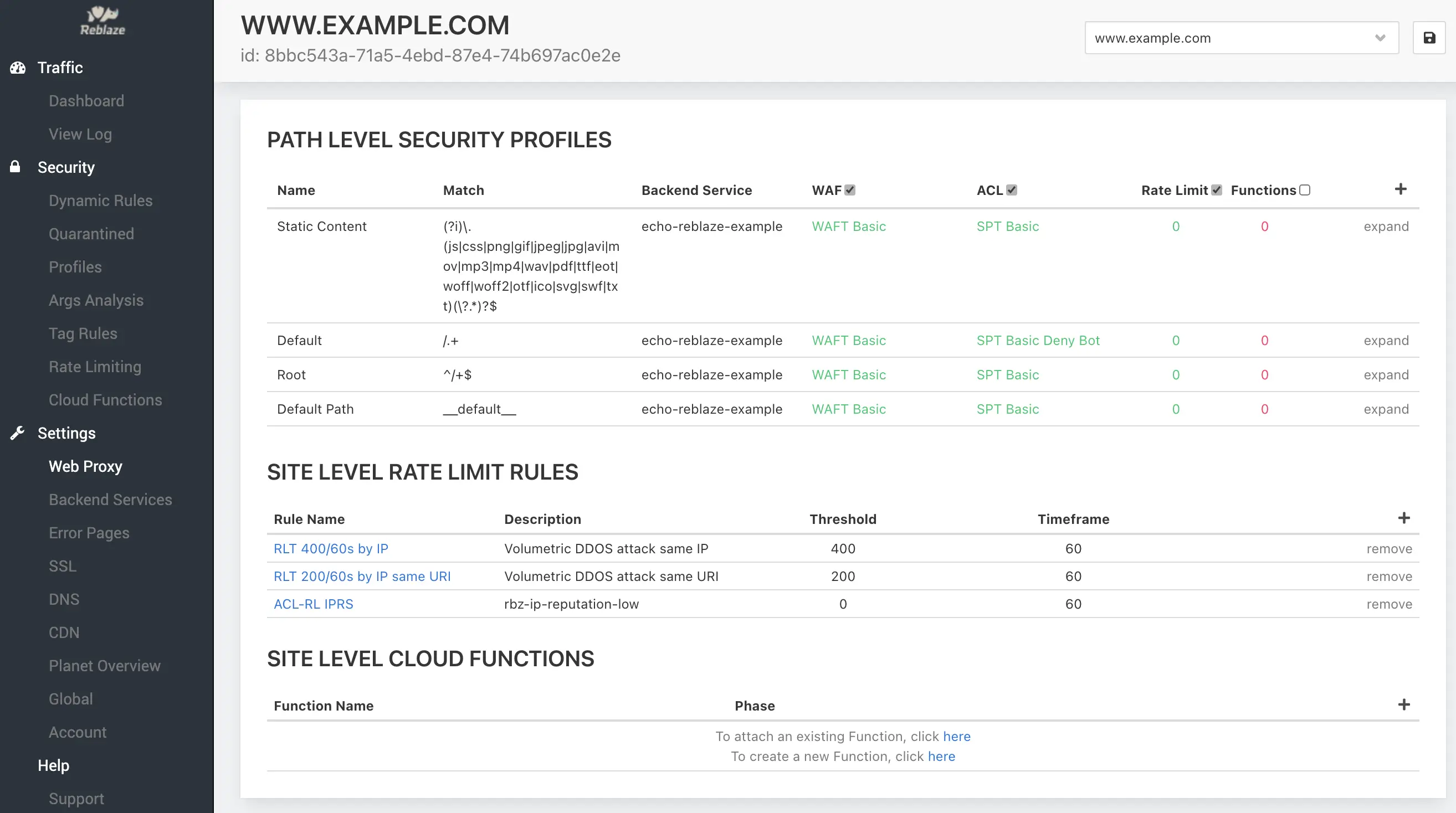Click WAFT Basic in the Root row

848,375
